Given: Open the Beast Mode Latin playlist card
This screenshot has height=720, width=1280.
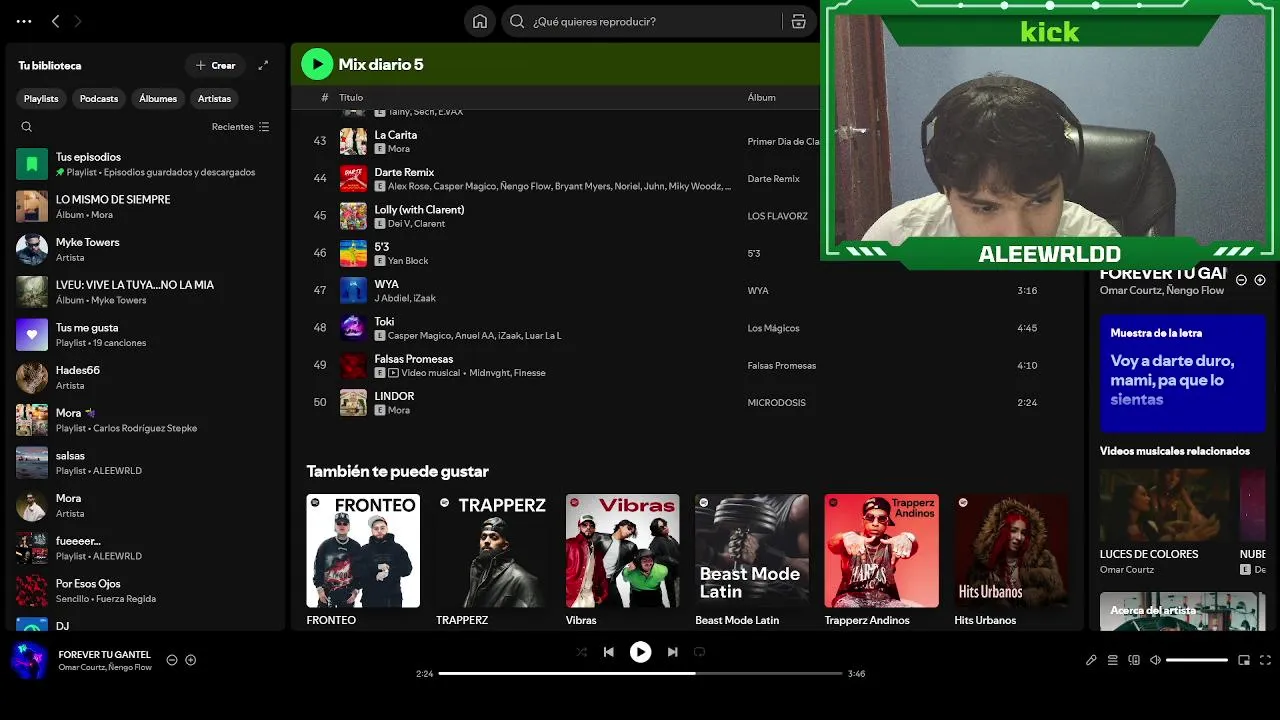Looking at the screenshot, I should click(752, 560).
